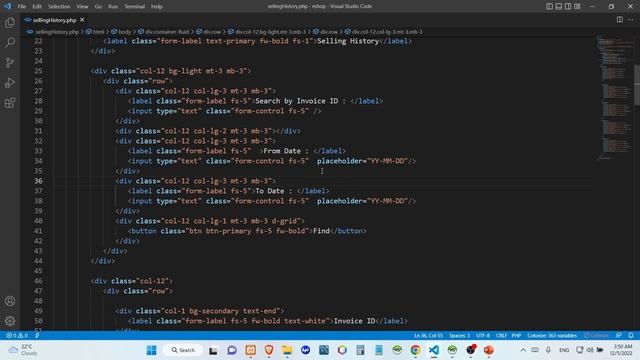
Task: Toggle the secondary side bar layout
Action: (568, 6)
